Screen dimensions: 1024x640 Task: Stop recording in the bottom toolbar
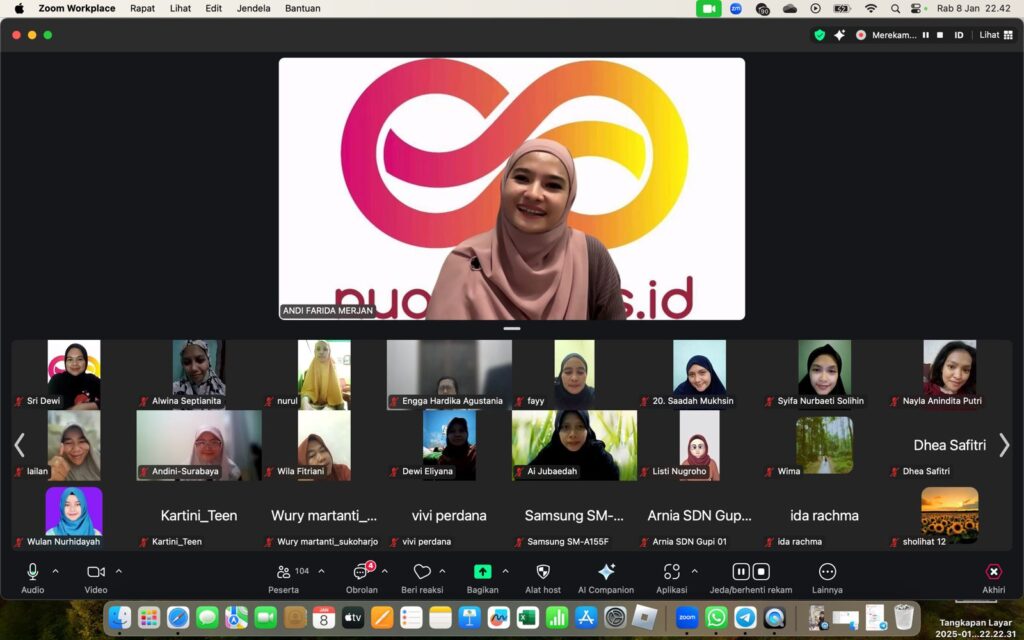click(x=761, y=571)
